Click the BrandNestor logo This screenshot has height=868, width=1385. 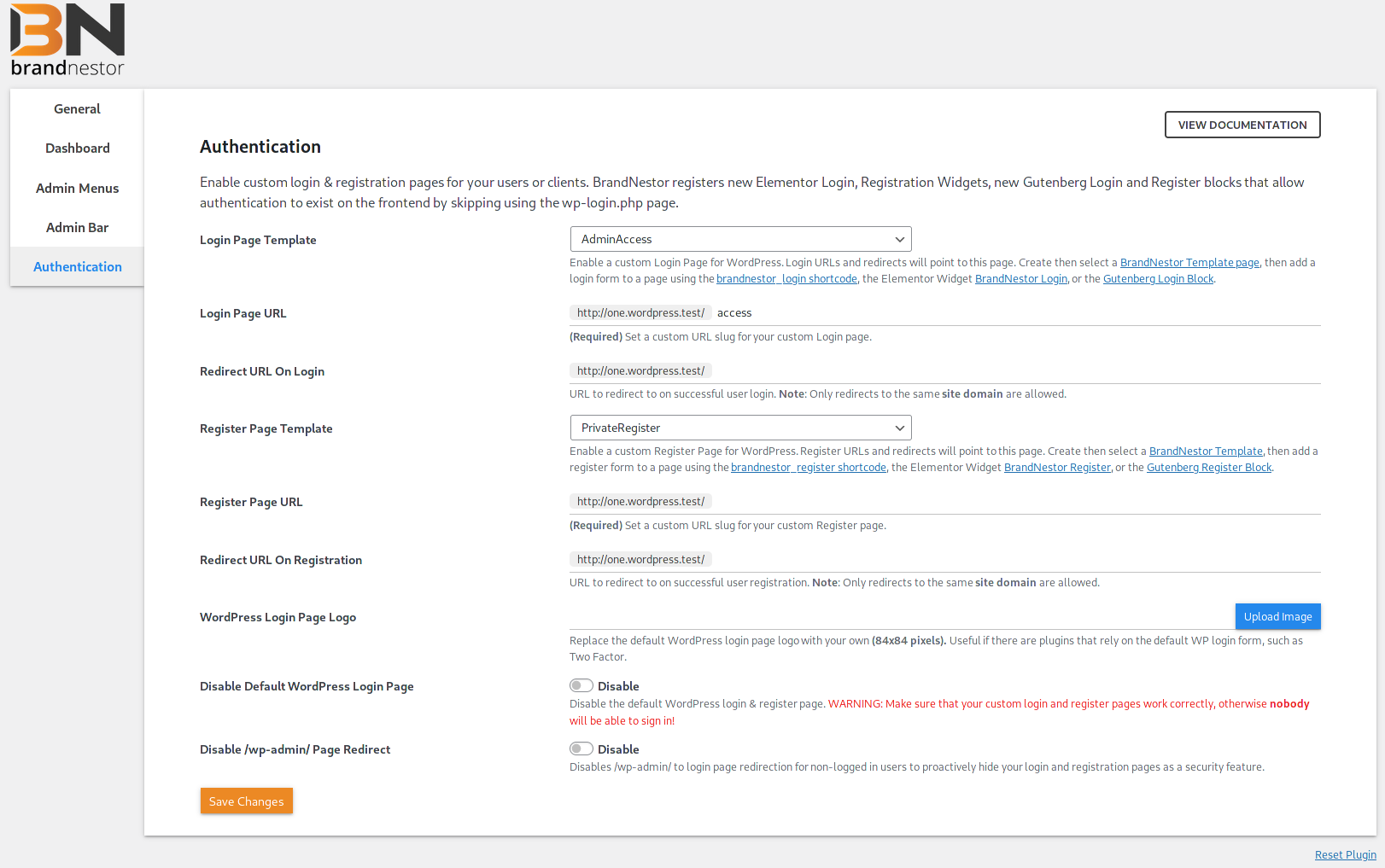click(x=67, y=40)
